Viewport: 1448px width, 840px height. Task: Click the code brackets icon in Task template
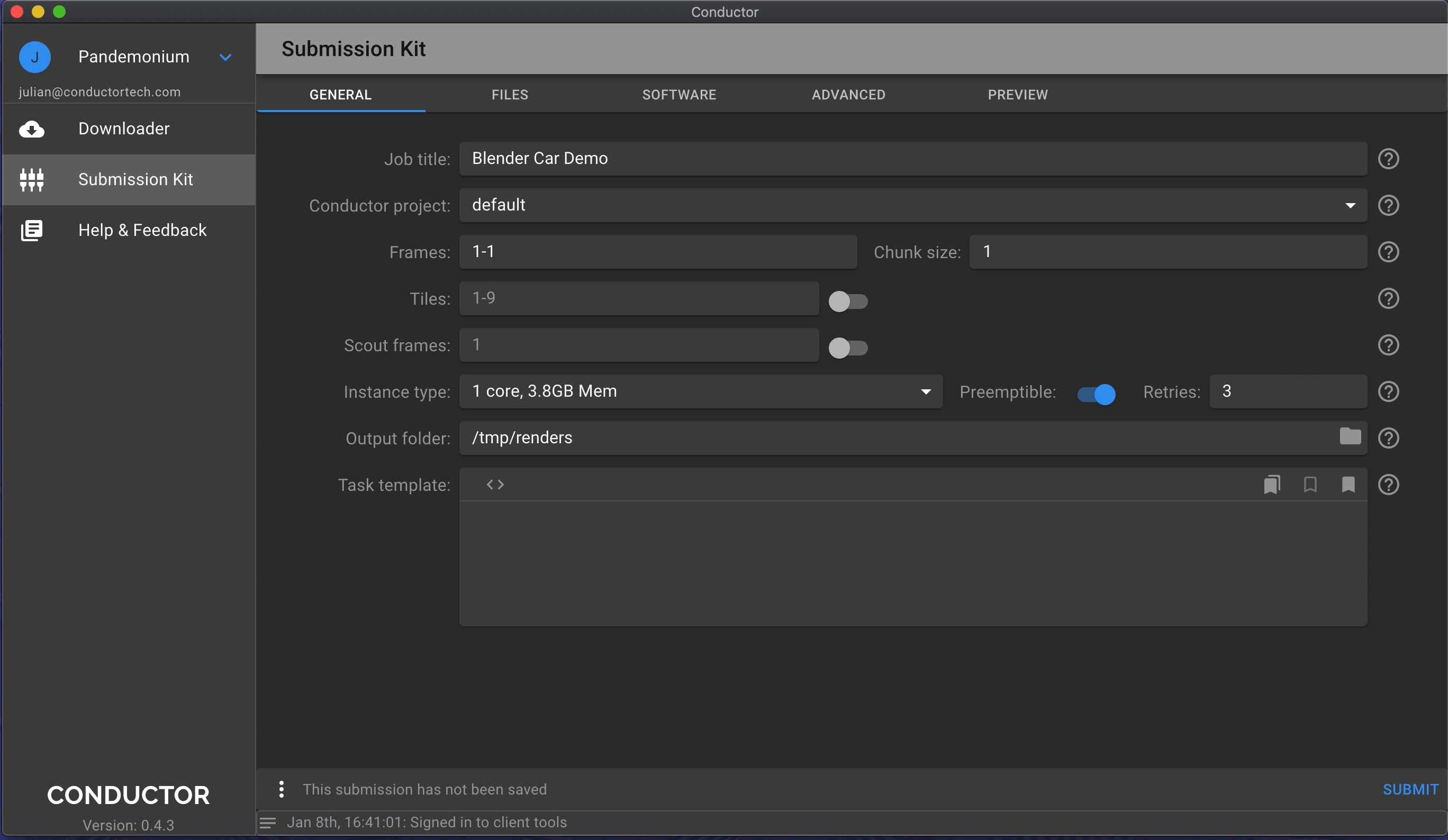(x=495, y=485)
